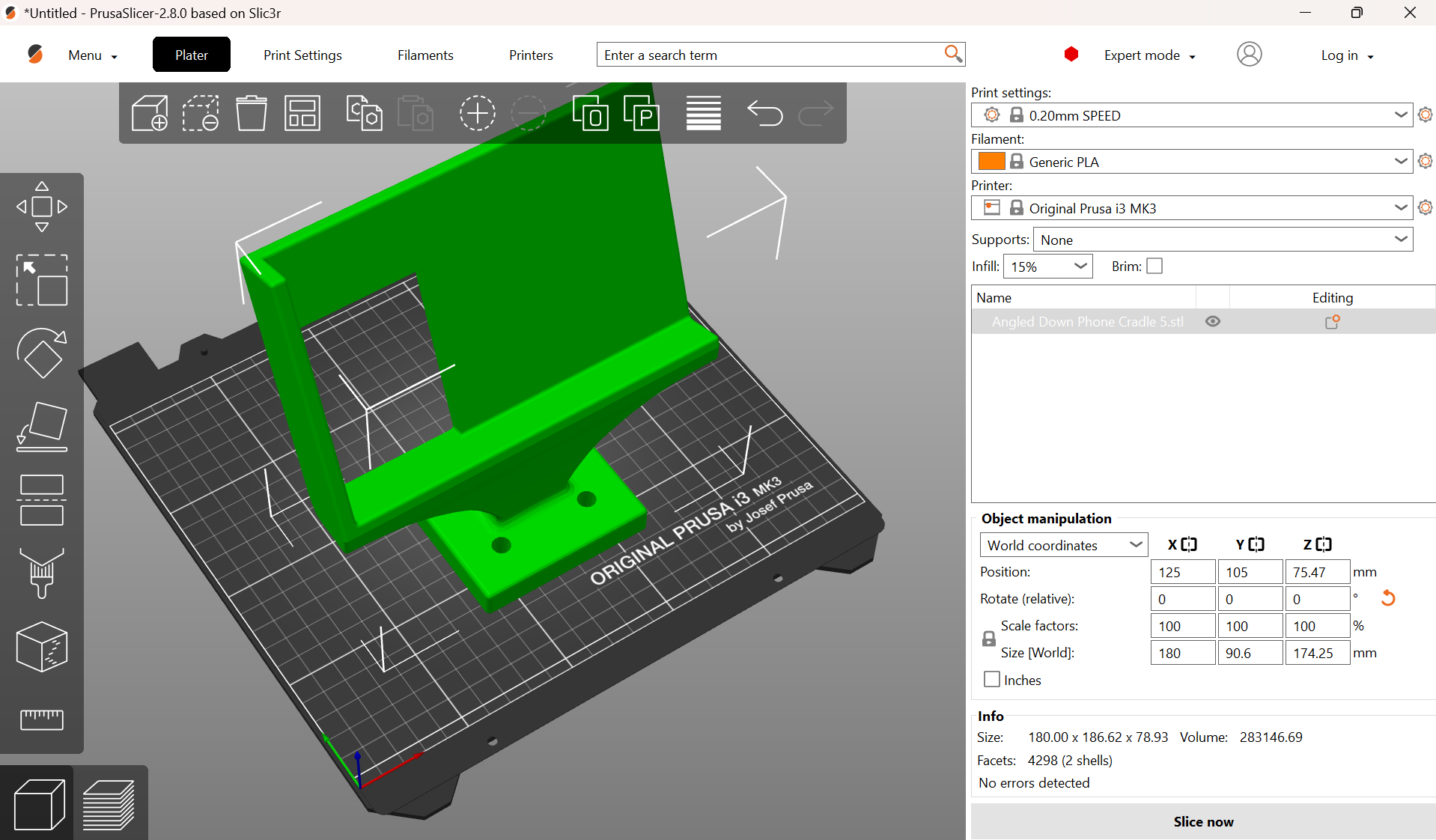Click the orange filament color swatch

tap(991, 162)
